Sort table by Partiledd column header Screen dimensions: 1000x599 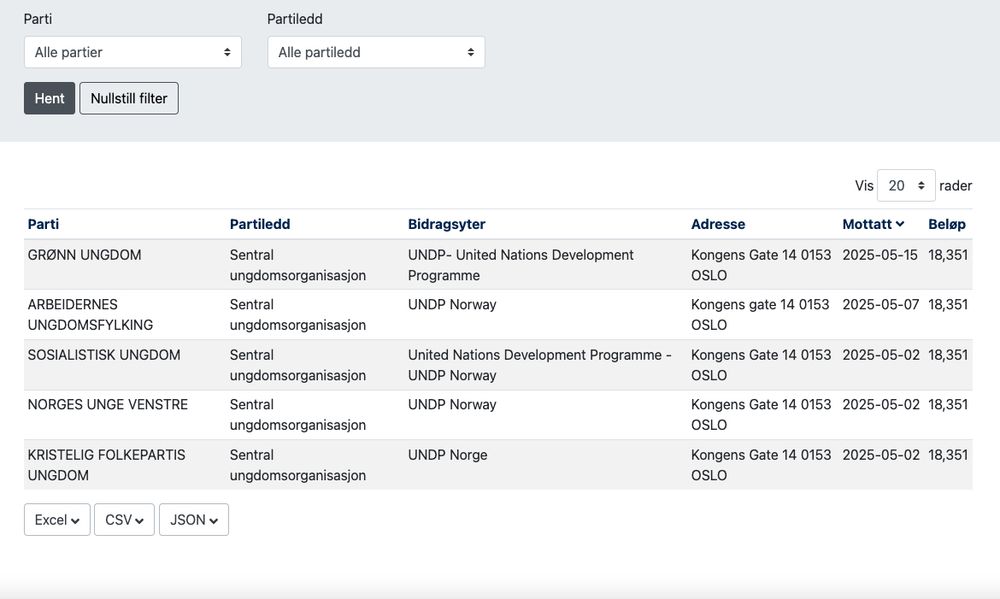260,224
